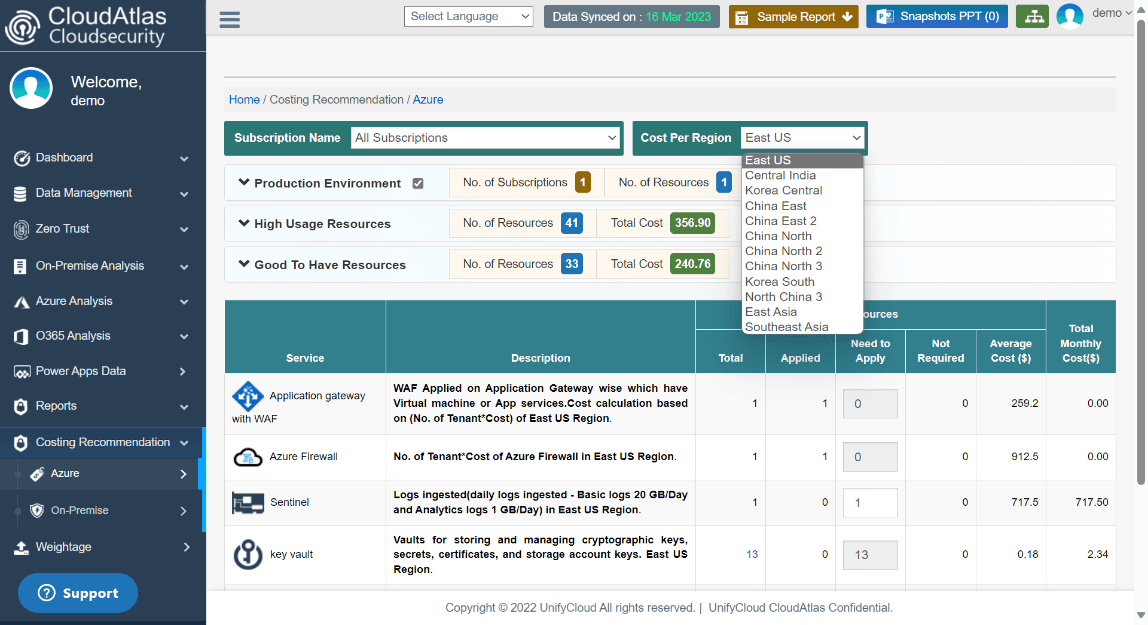Viewport: 1148px width, 625px height.
Task: Collapse the Cost Per Region dropdown
Action: tap(802, 138)
